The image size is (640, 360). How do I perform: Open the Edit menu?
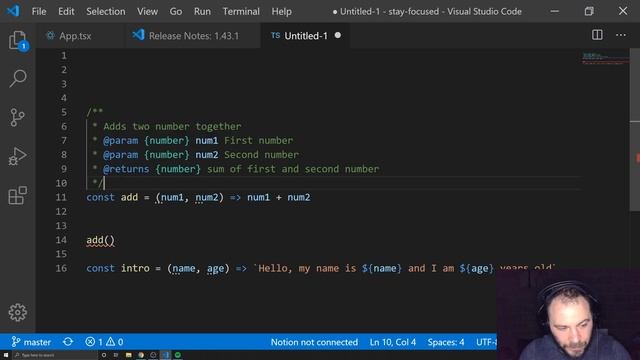[66, 11]
